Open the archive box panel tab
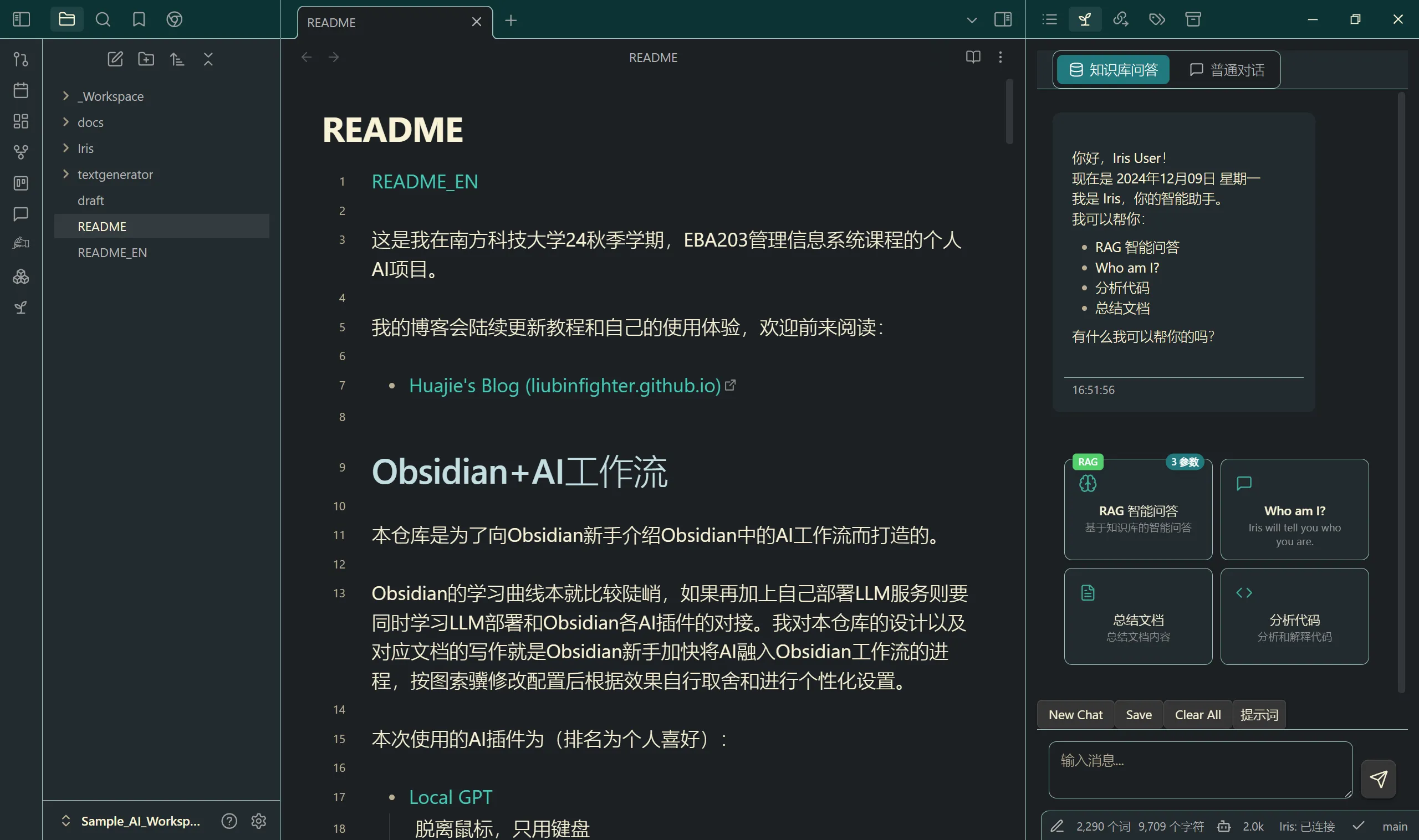The width and height of the screenshot is (1419, 840). tap(1193, 19)
